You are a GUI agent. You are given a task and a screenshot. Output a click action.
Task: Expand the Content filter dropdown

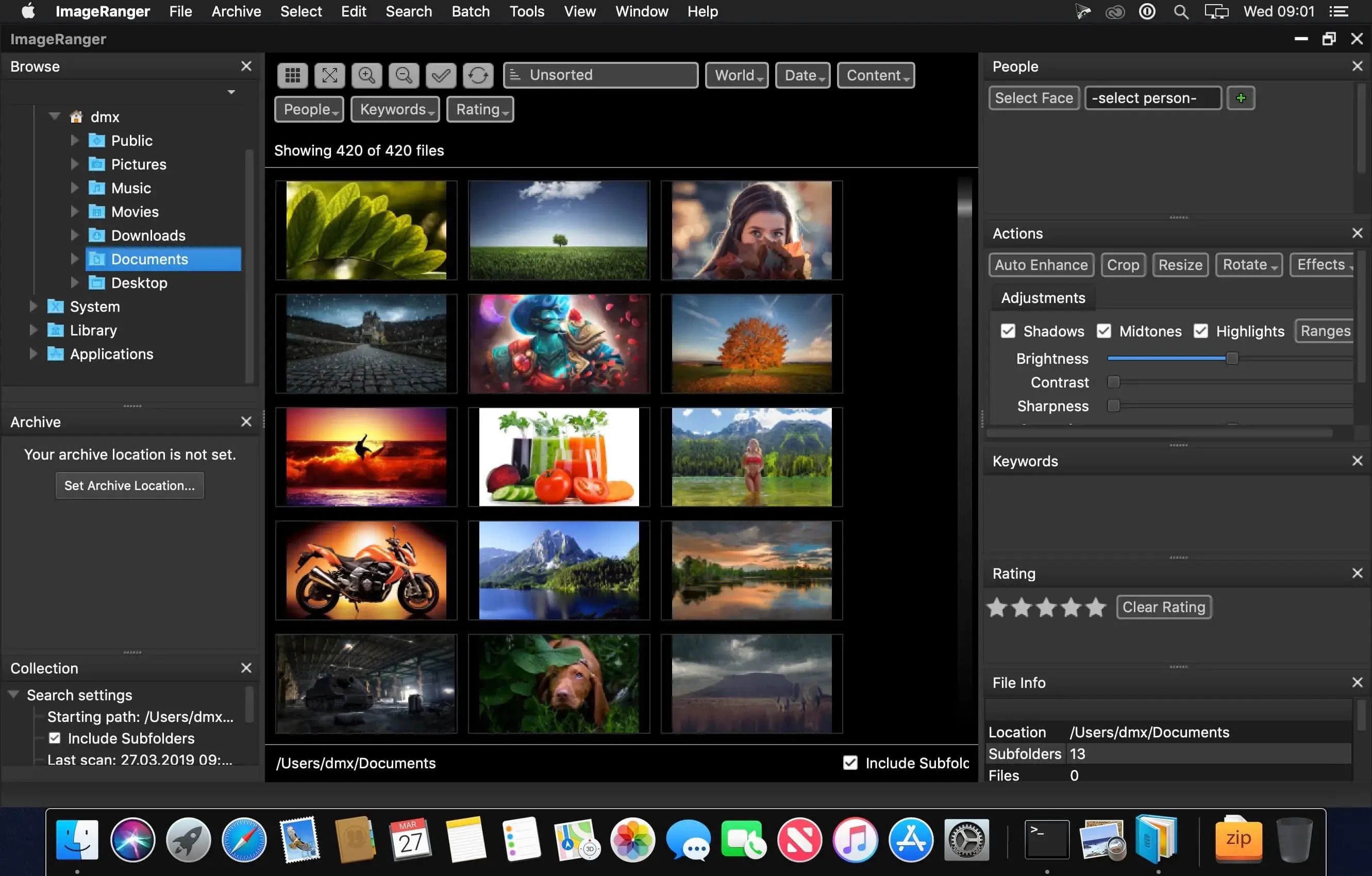point(875,75)
